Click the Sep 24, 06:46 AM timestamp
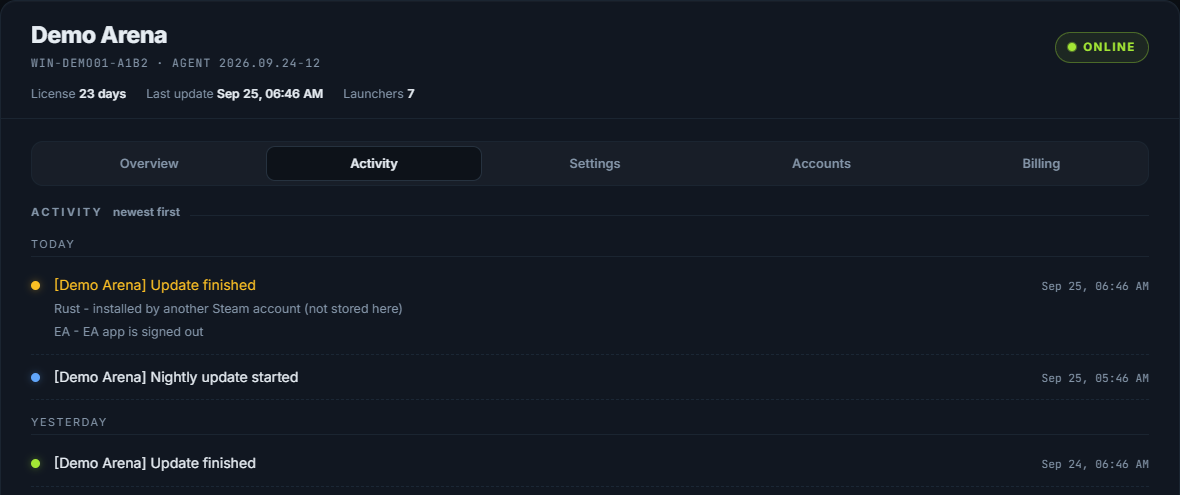Image resolution: width=1180 pixels, height=495 pixels. click(x=1095, y=464)
